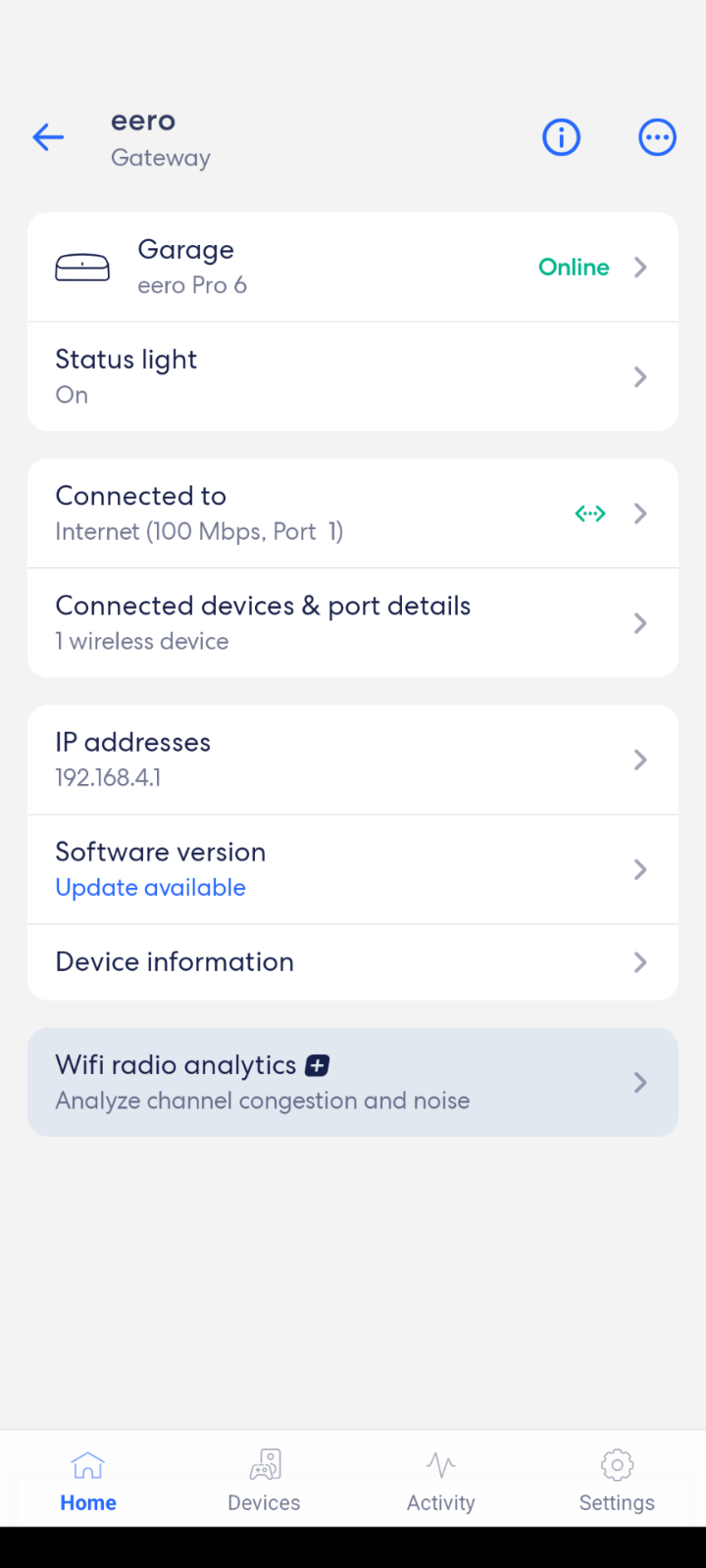This screenshot has width=706, height=1568.
Task: Tap the green internet connection icon
Action: click(x=590, y=514)
